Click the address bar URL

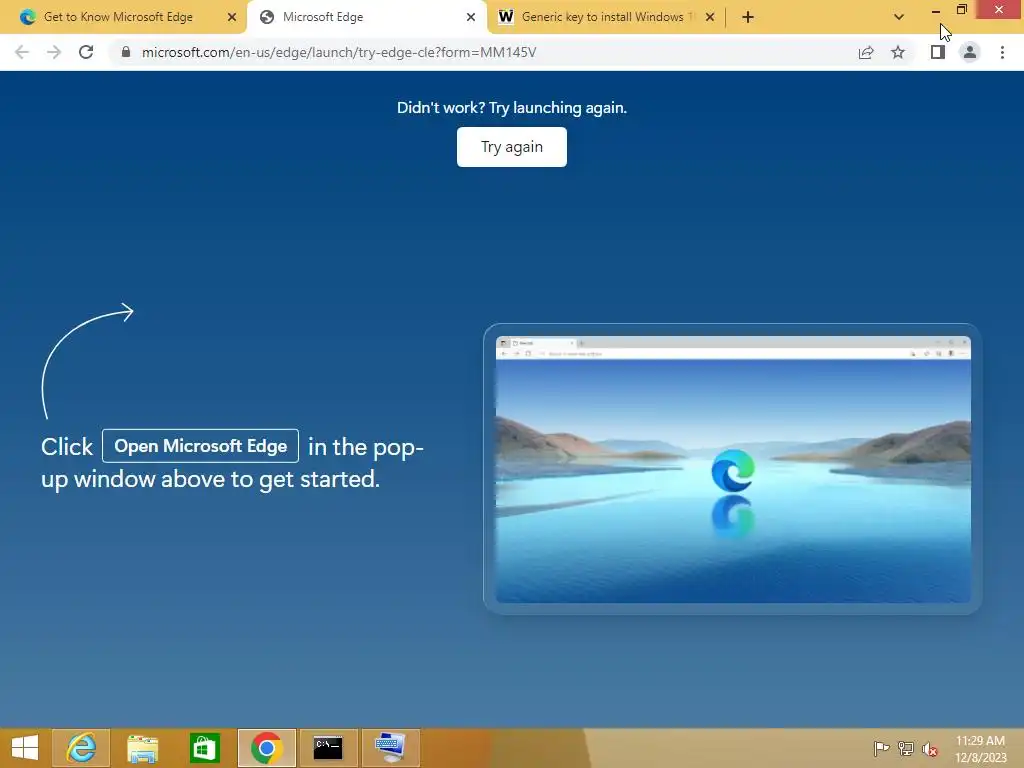339,52
